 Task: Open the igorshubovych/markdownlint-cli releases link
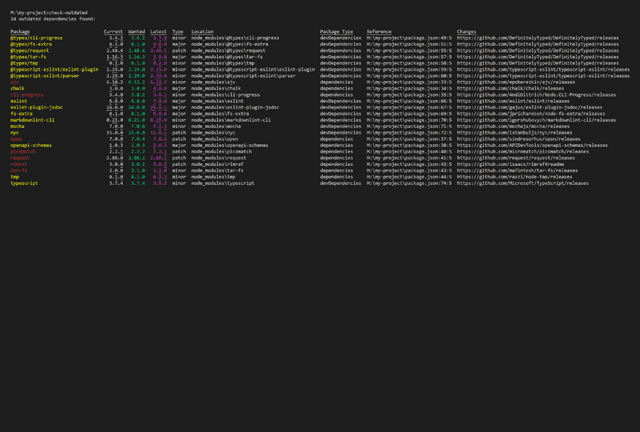536,120
